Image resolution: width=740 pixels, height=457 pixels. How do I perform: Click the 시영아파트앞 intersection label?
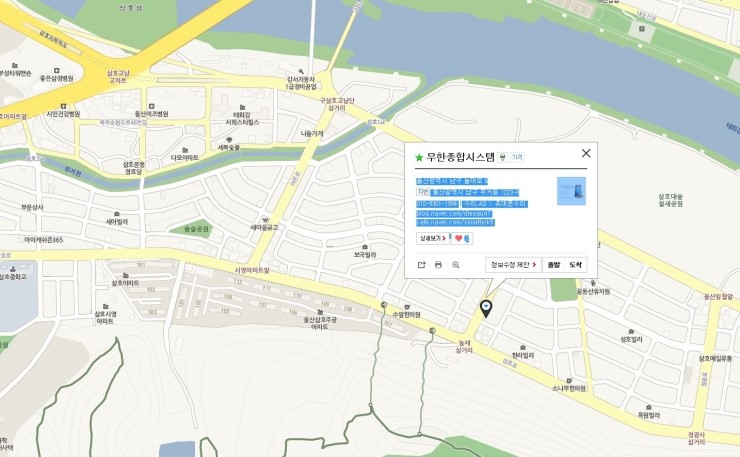tap(252, 270)
